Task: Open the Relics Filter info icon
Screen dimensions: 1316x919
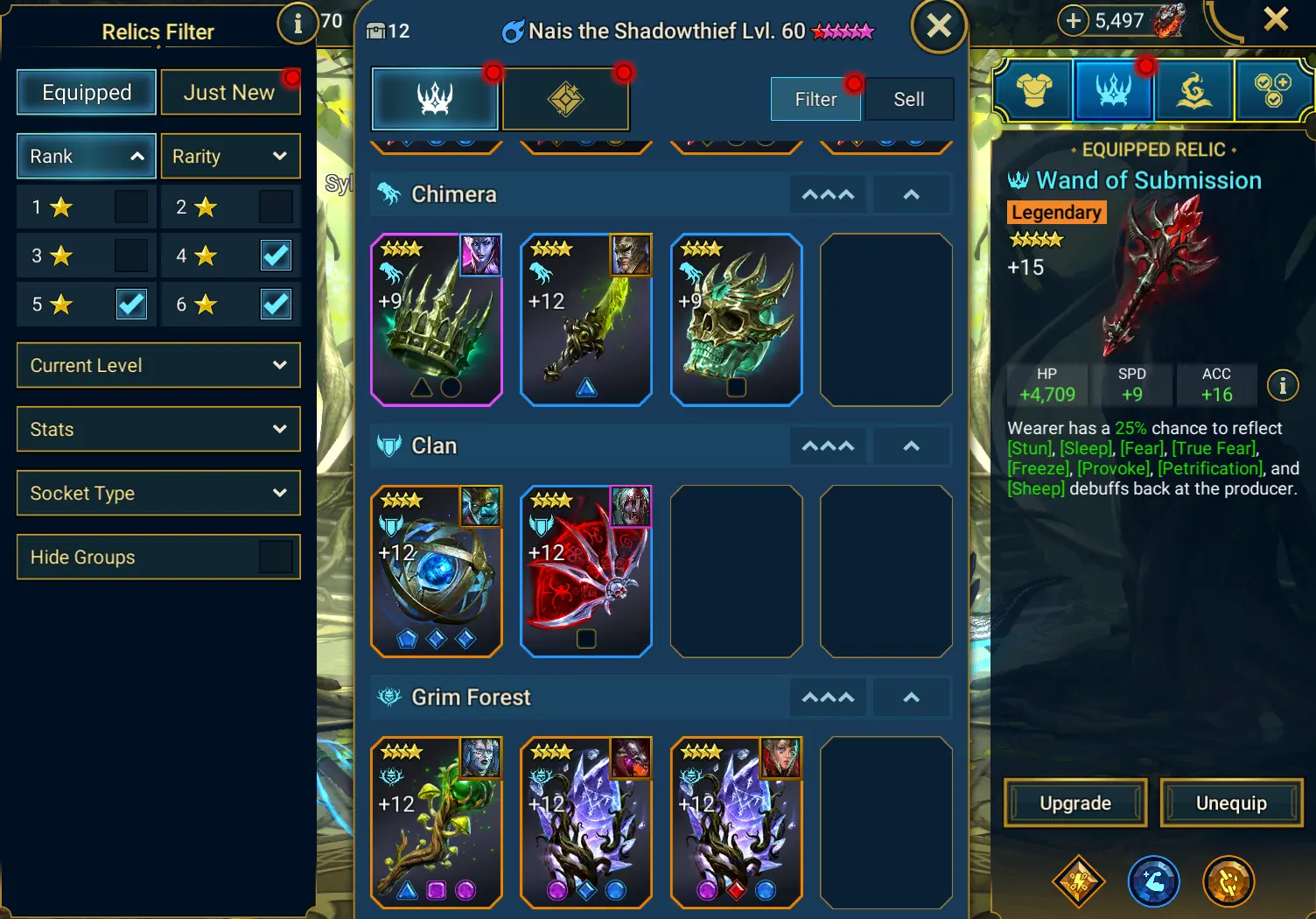Action: pos(297,24)
